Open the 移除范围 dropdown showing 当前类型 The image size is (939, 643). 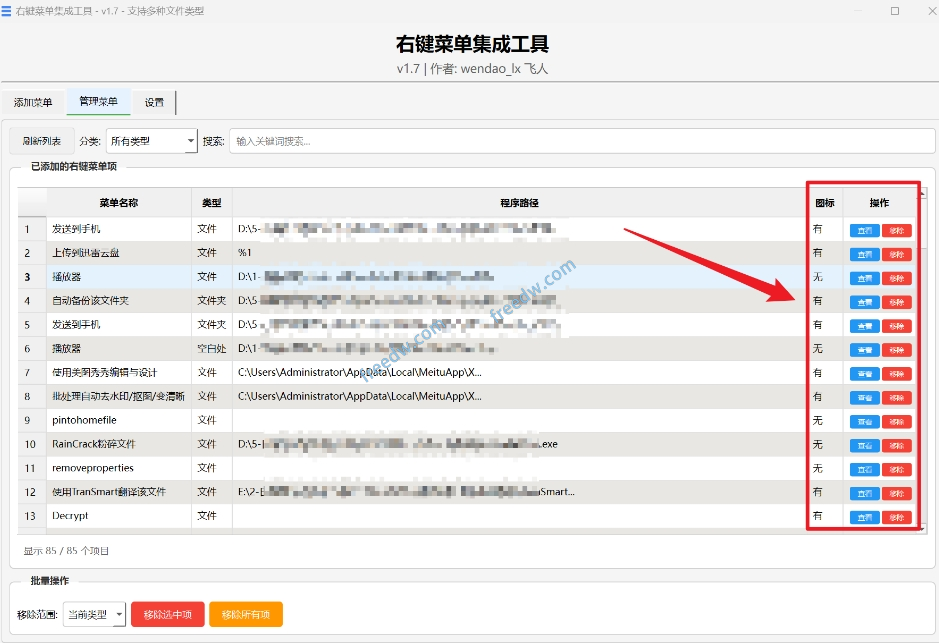pyautogui.click(x=94, y=615)
